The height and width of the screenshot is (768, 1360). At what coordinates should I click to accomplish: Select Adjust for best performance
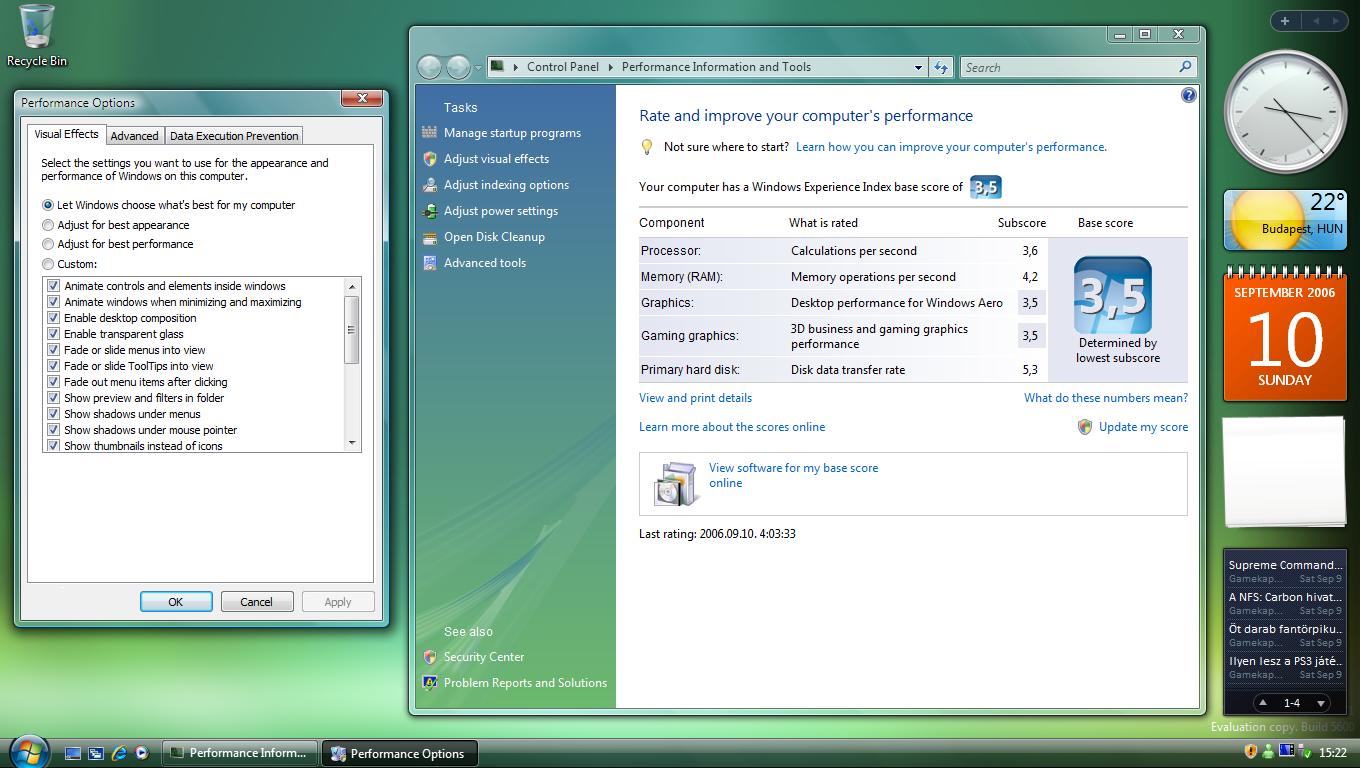coord(48,244)
